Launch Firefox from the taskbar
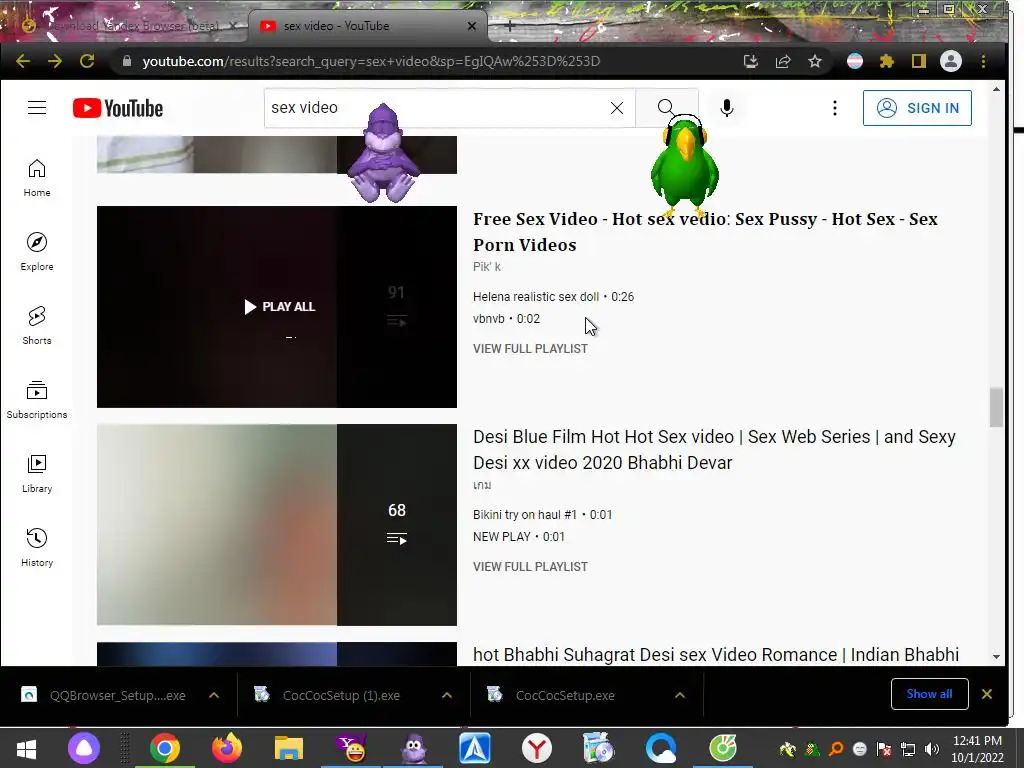Viewport: 1024px width, 768px height. [x=227, y=748]
